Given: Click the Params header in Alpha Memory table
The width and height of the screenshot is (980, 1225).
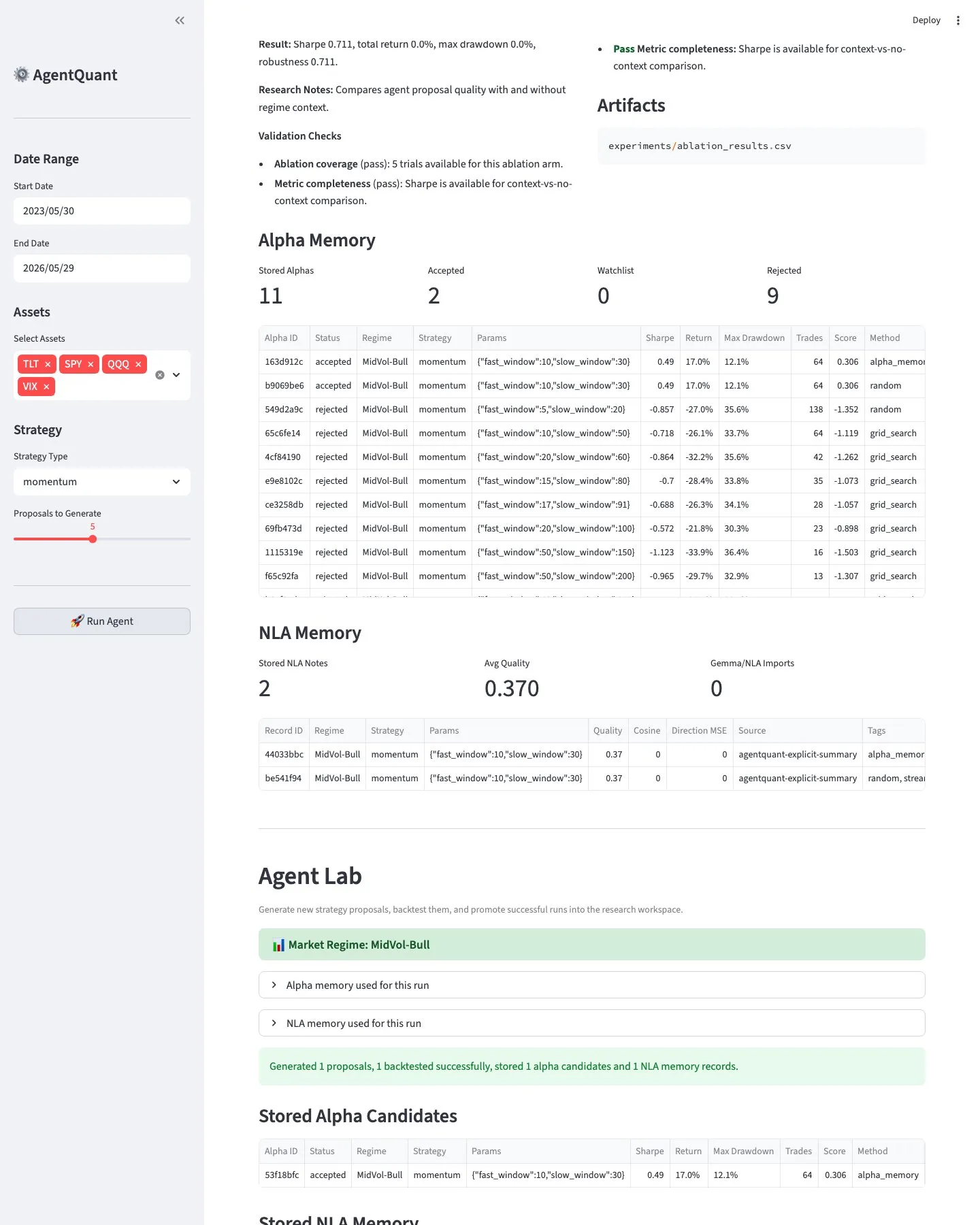Looking at the screenshot, I should click(556, 338).
